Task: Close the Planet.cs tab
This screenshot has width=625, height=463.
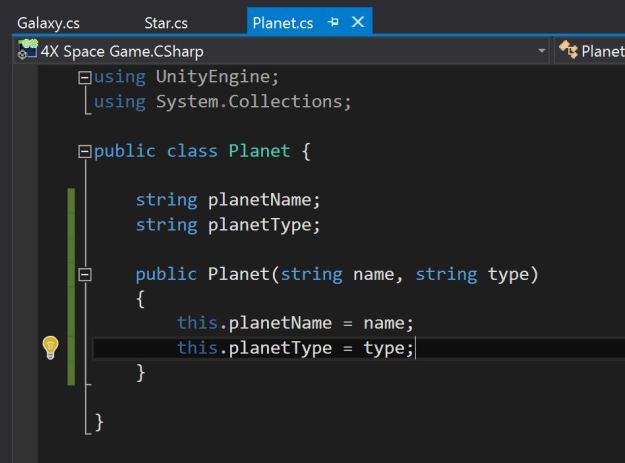Action: tap(357, 23)
